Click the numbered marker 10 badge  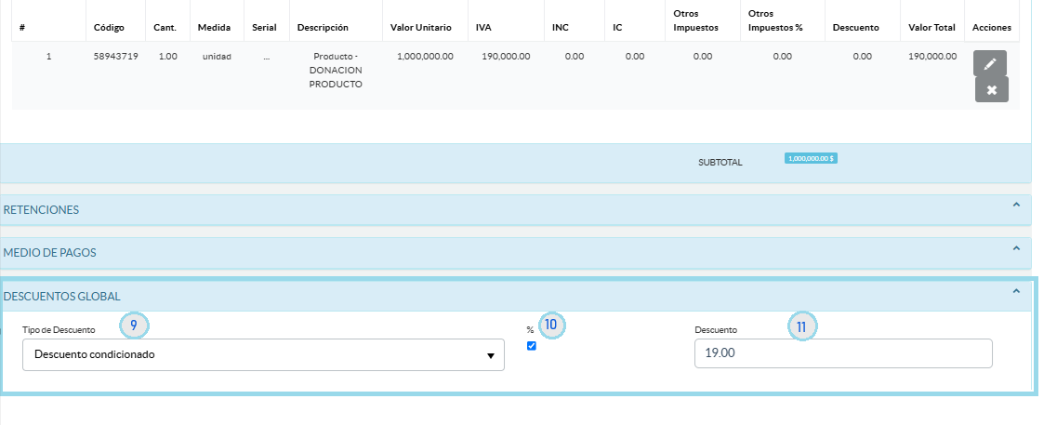point(552,324)
